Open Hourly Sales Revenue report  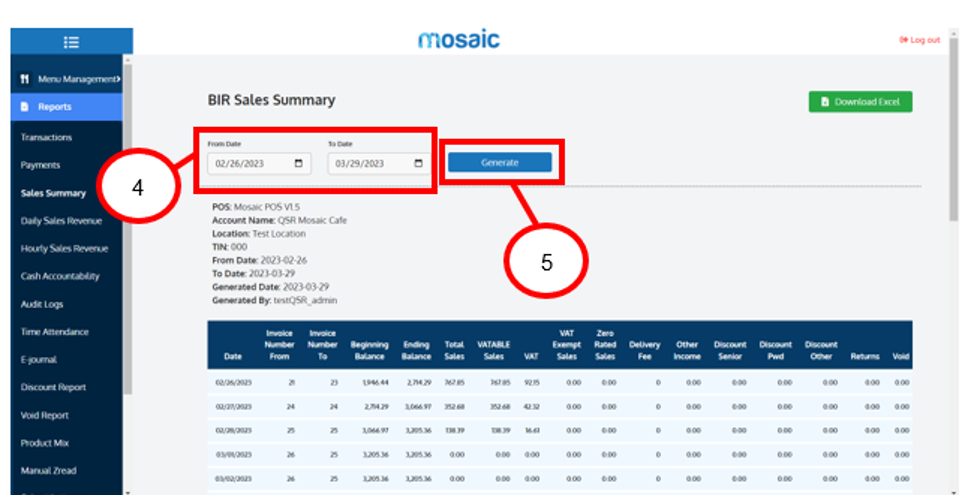pos(64,248)
